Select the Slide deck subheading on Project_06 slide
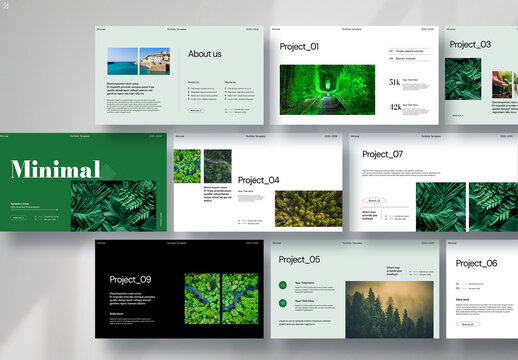 coord(462,300)
